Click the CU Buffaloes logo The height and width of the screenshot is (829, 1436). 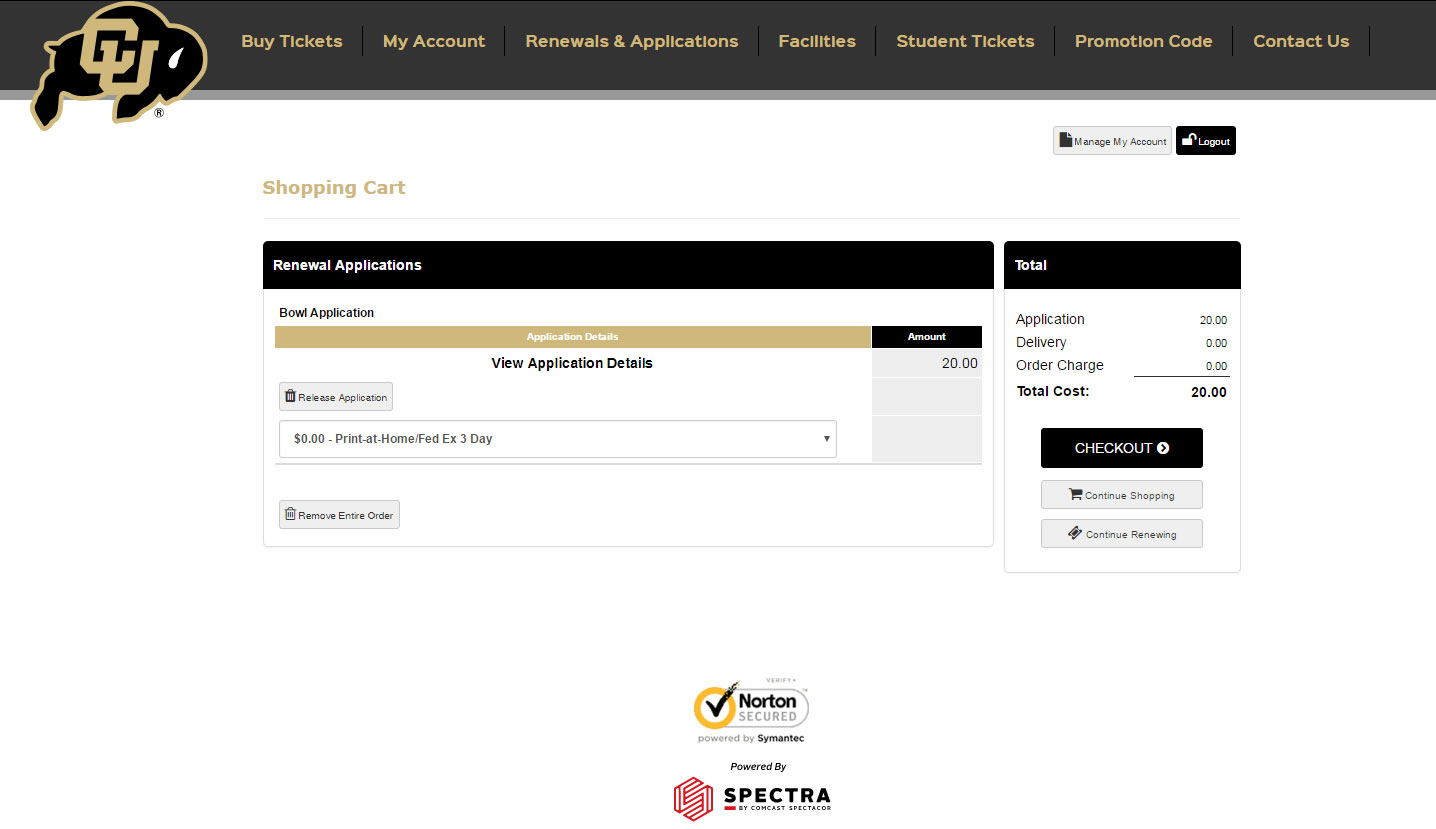119,65
